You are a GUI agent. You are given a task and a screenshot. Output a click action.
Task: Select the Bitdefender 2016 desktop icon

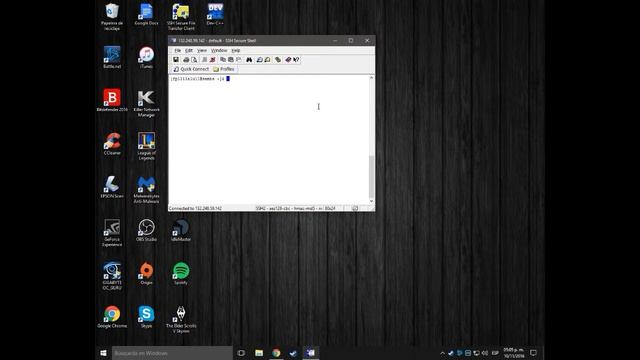point(112,100)
